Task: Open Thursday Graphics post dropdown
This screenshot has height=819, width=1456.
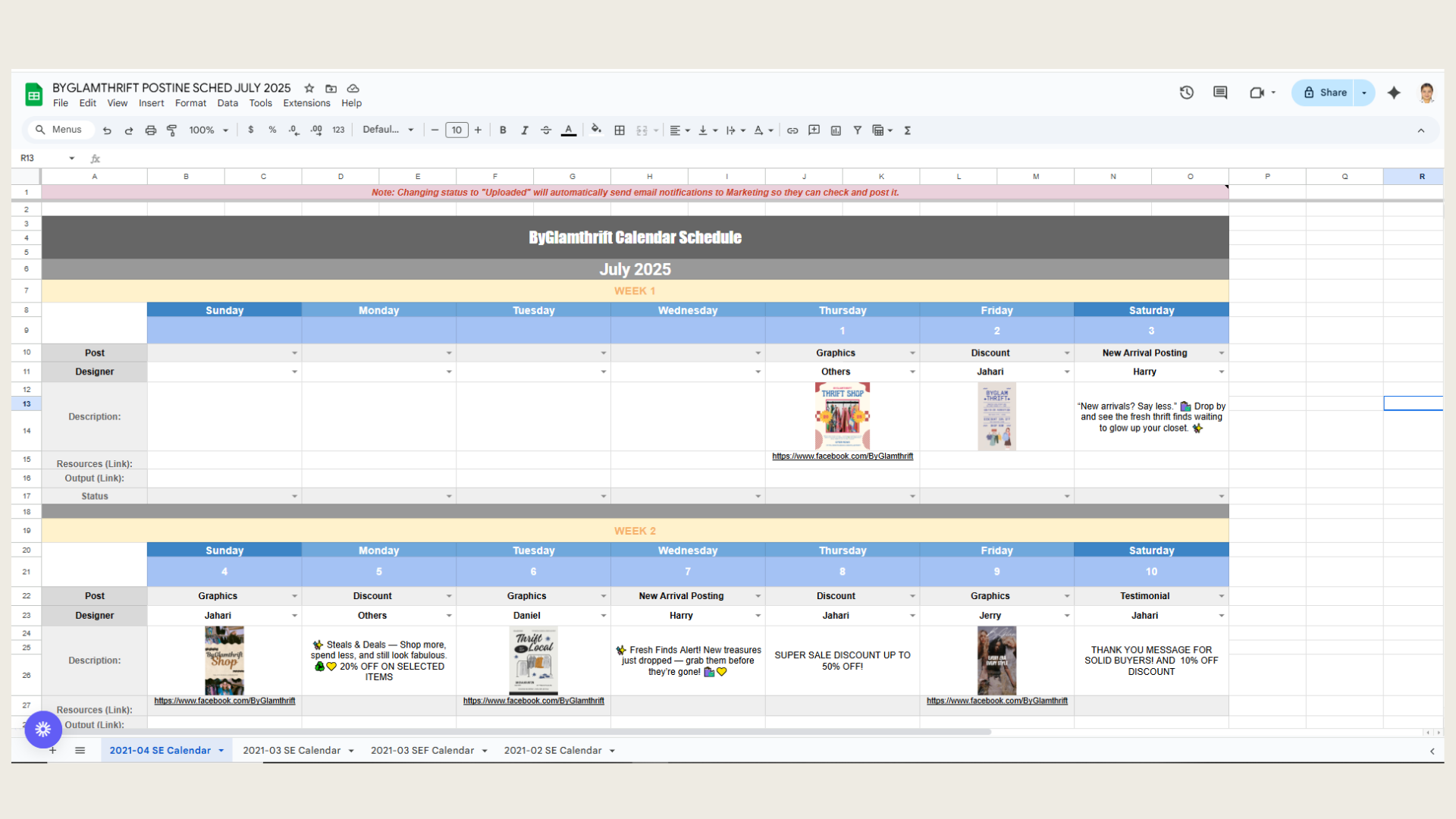Action: pyautogui.click(x=912, y=353)
